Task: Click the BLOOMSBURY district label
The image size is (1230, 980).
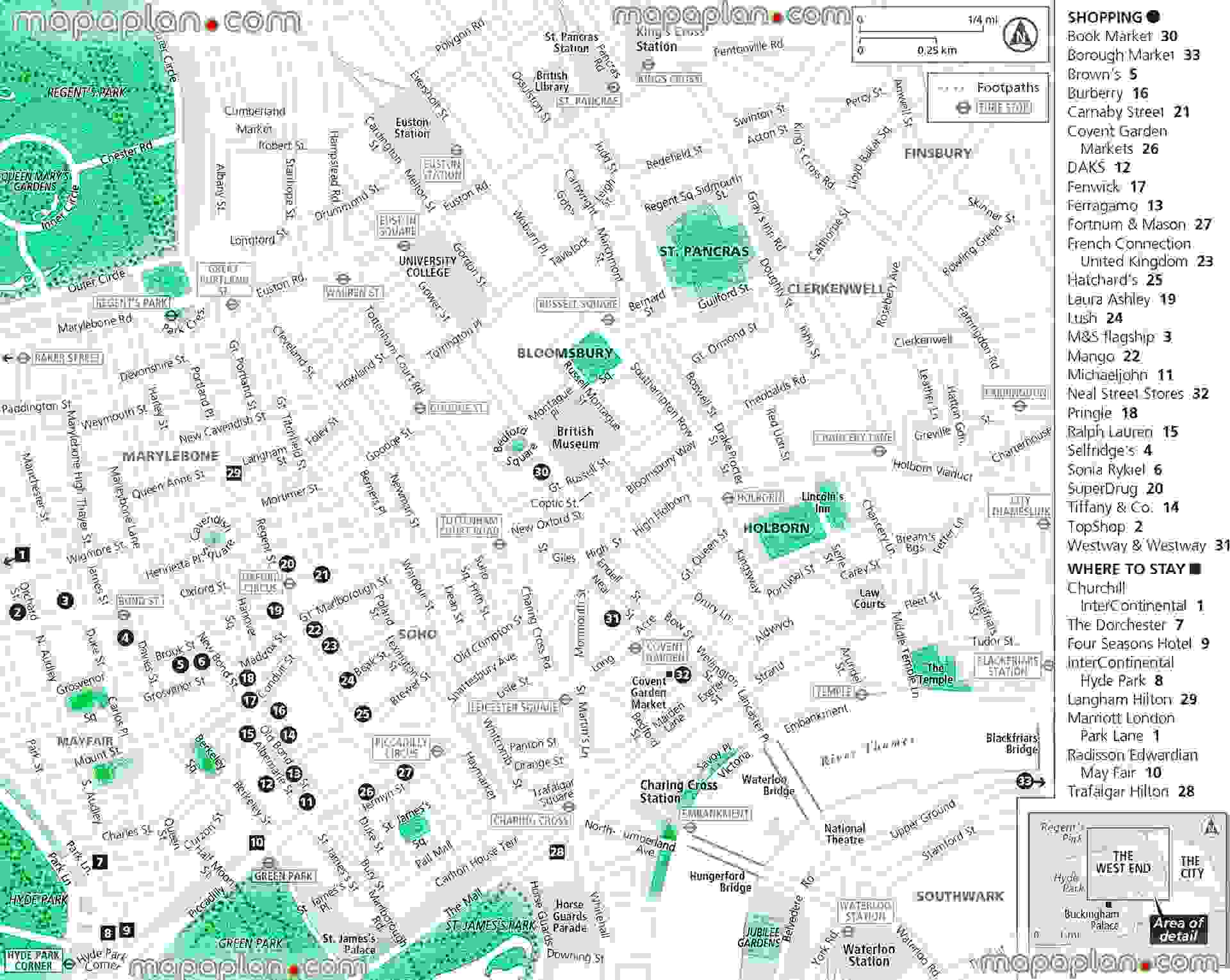Action: coord(564,353)
